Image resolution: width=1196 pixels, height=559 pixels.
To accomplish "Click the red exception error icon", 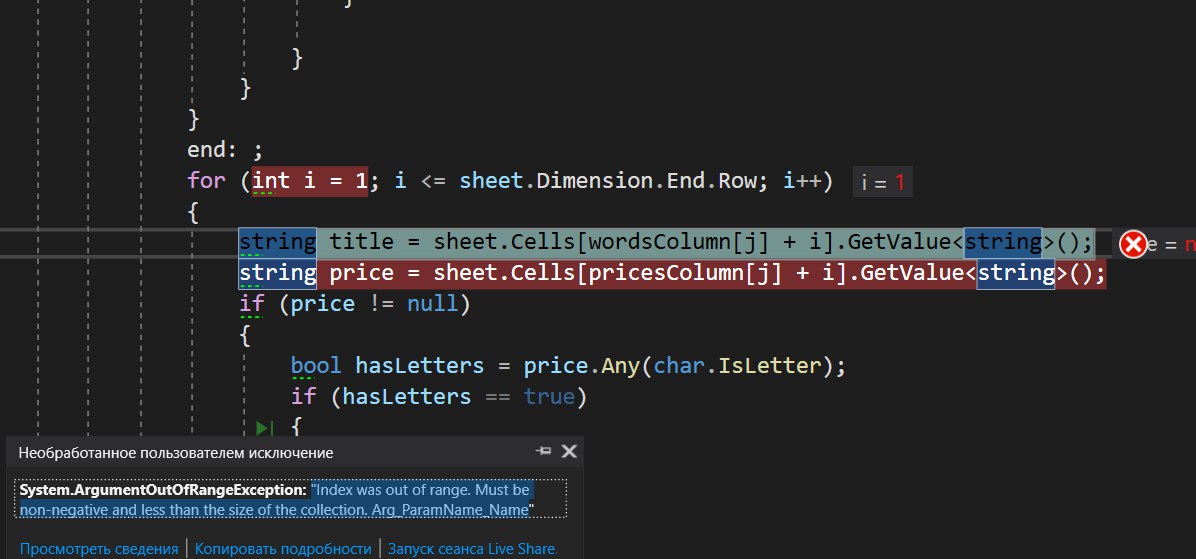I will tap(1133, 244).
